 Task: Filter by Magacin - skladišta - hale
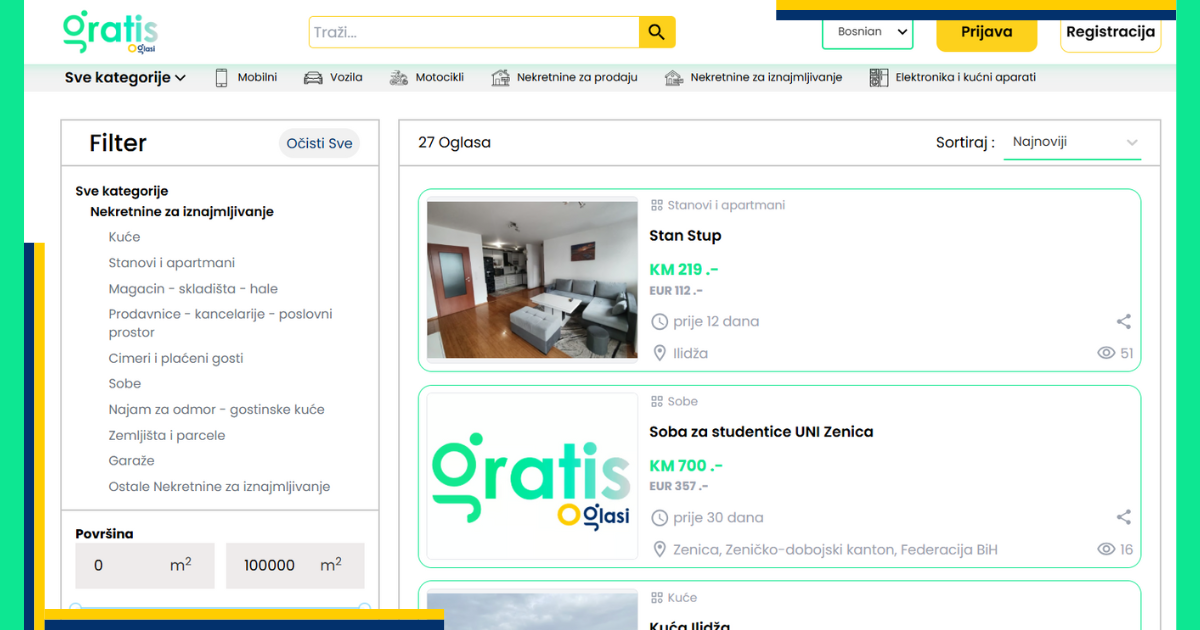click(193, 289)
